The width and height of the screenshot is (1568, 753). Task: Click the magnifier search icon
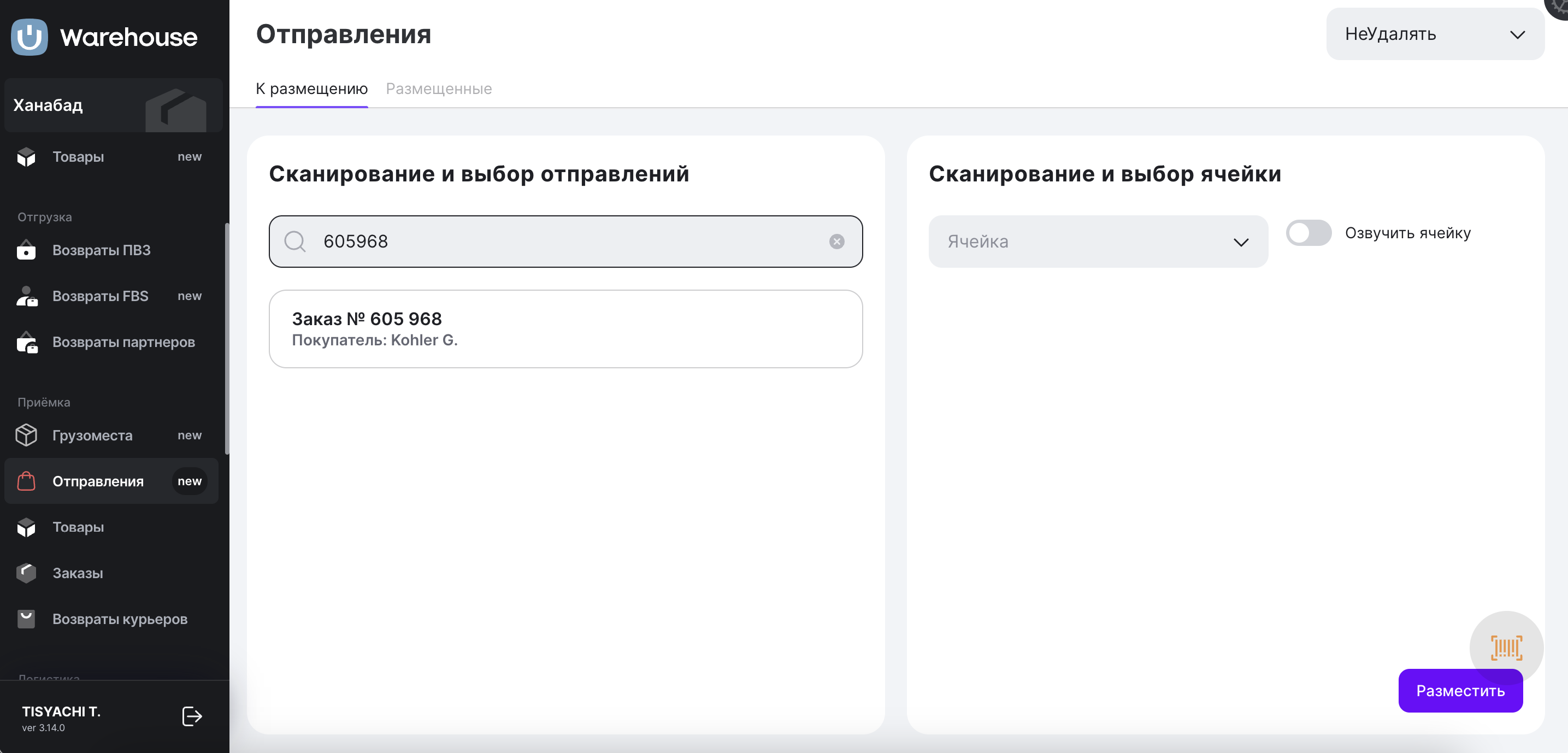[295, 242]
